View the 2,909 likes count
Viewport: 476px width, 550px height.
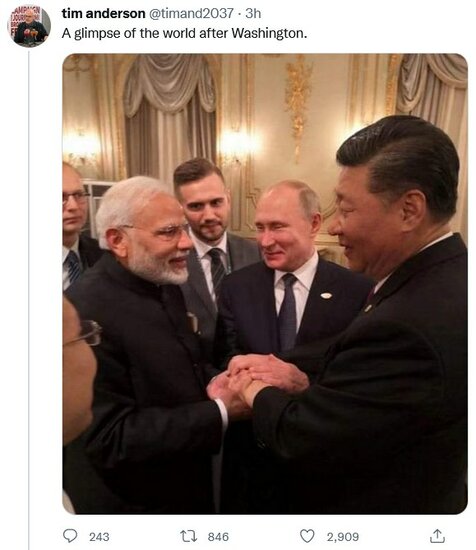pos(343,537)
